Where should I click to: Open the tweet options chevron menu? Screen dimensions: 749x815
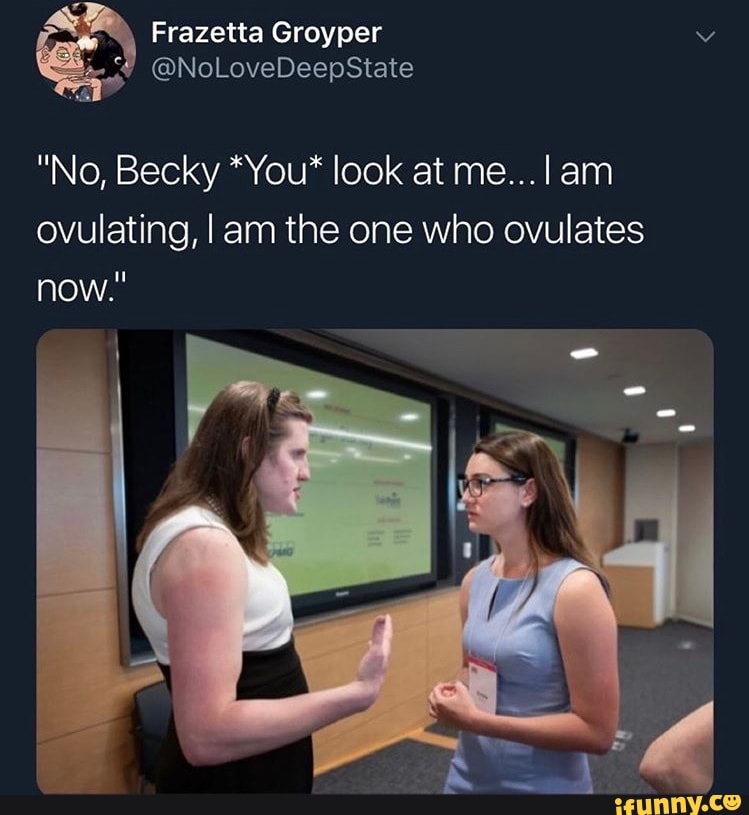point(705,37)
